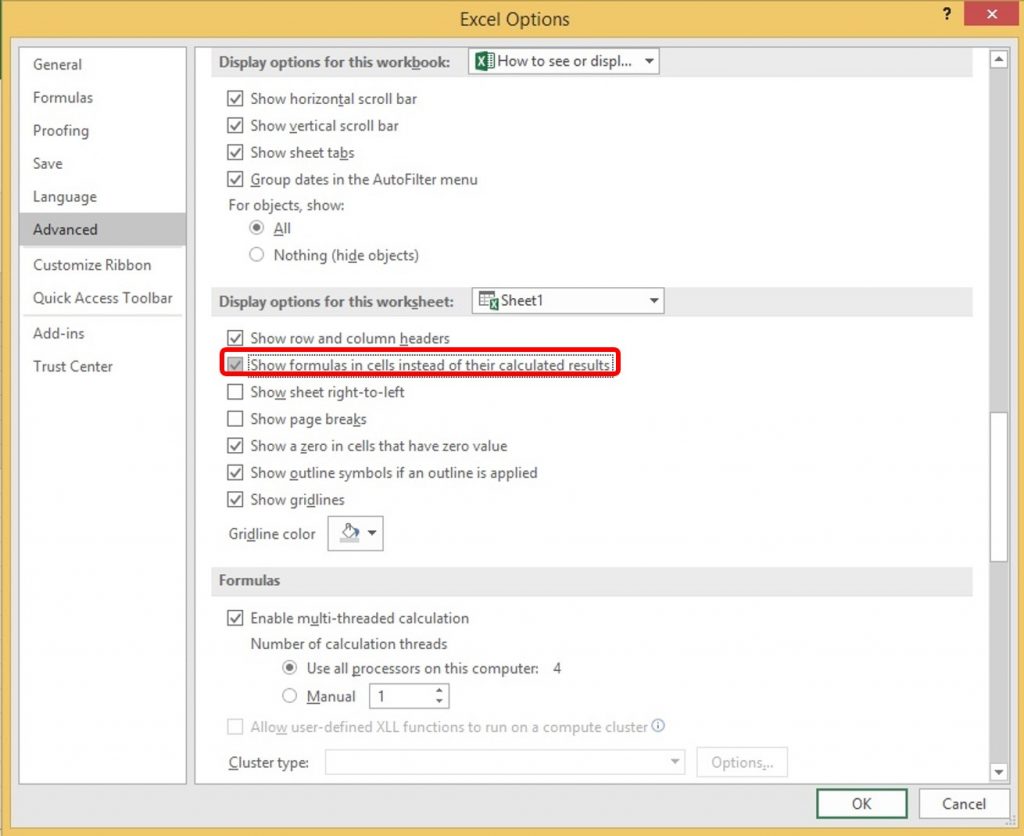Decrease manual threads with down spinner
Screen dimensions: 1024x836
[x=440, y=701]
